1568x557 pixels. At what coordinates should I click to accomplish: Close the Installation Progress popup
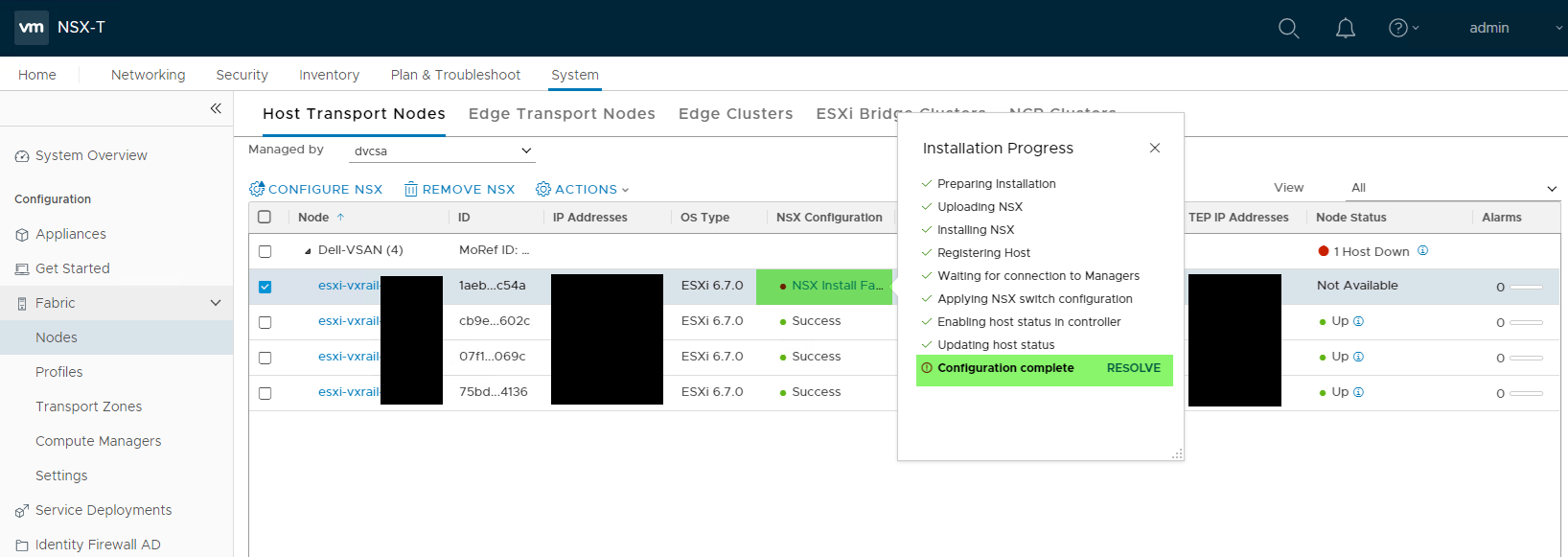pos(1155,148)
